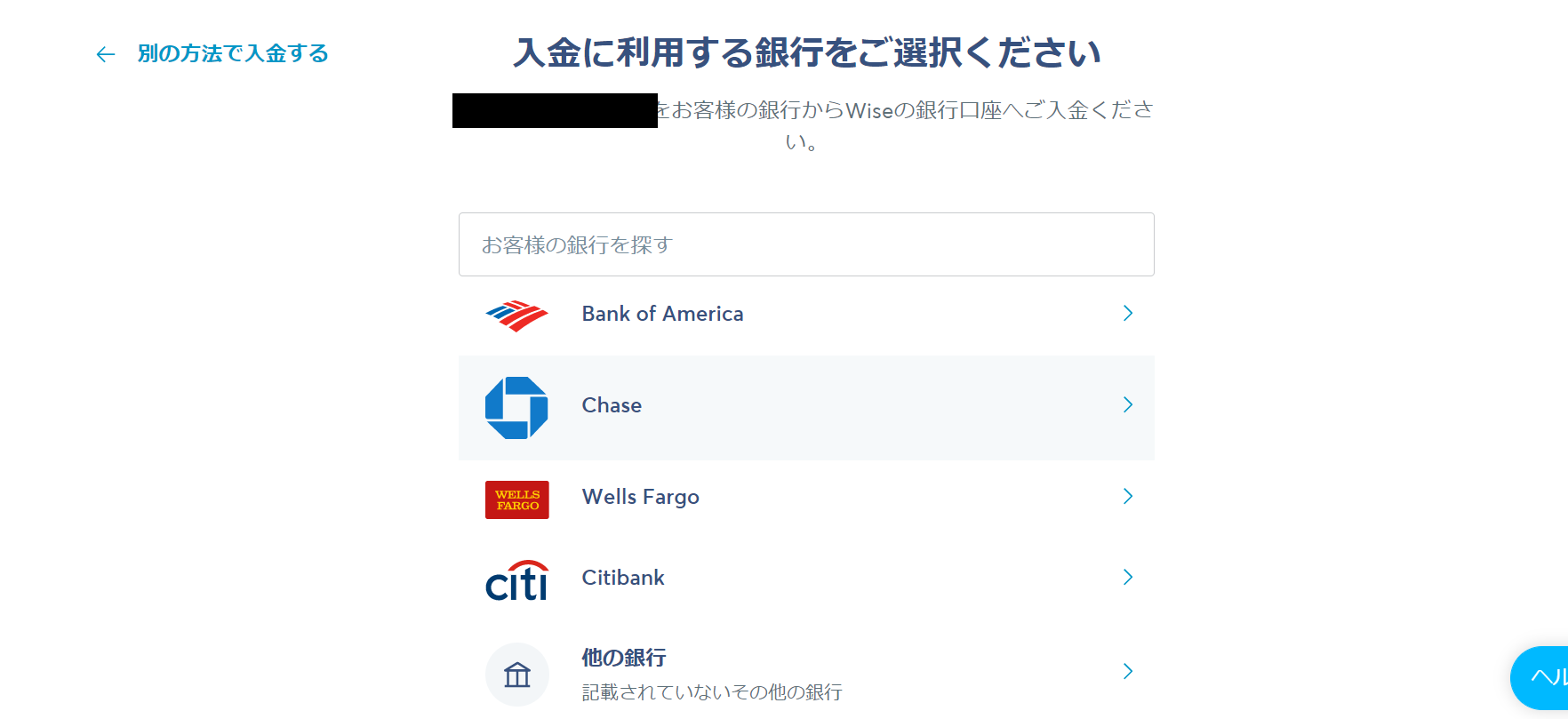1568x719 pixels.
Task: Click the other bank building icon
Action: [x=516, y=675]
